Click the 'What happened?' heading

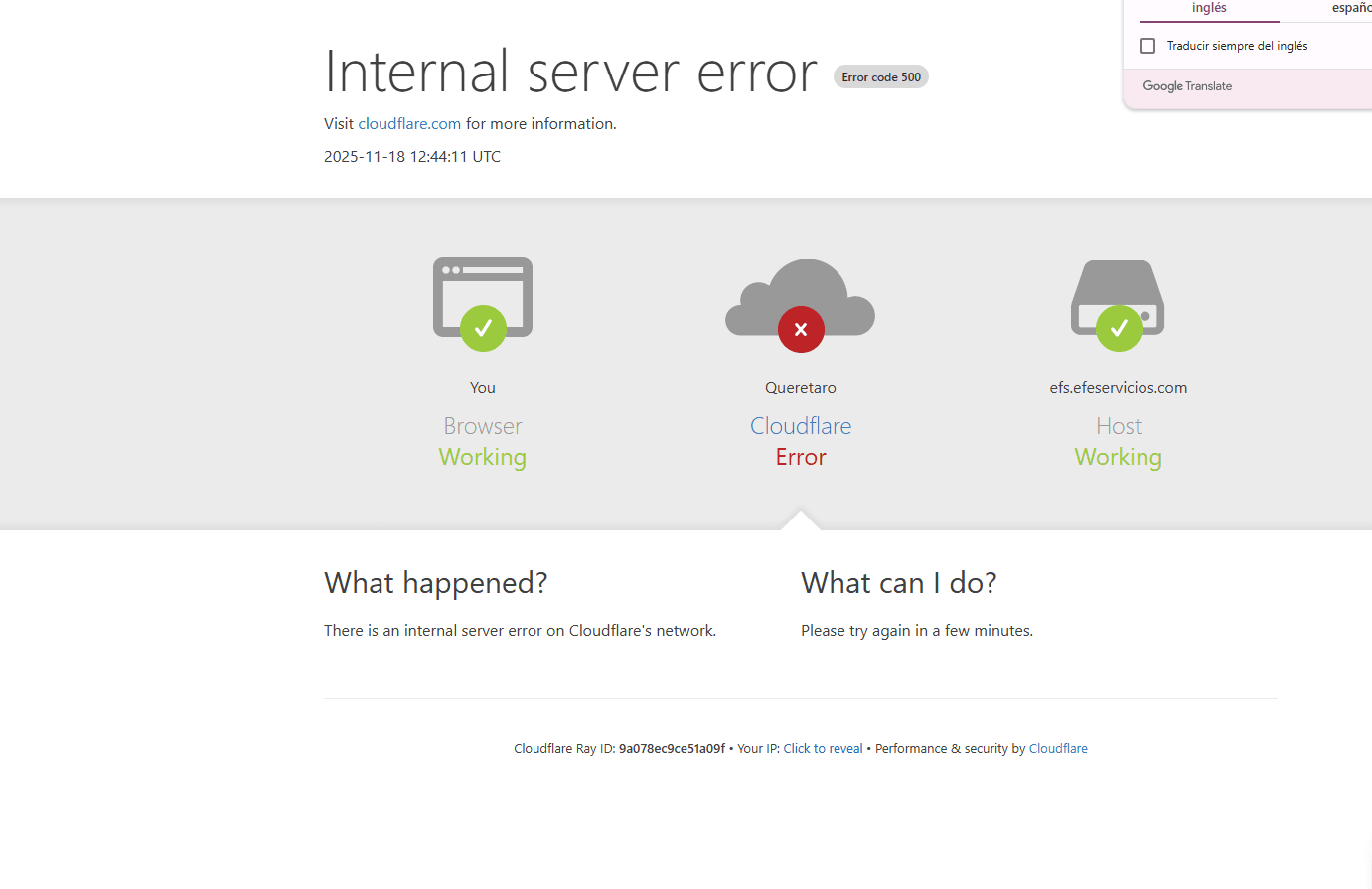coord(435,583)
